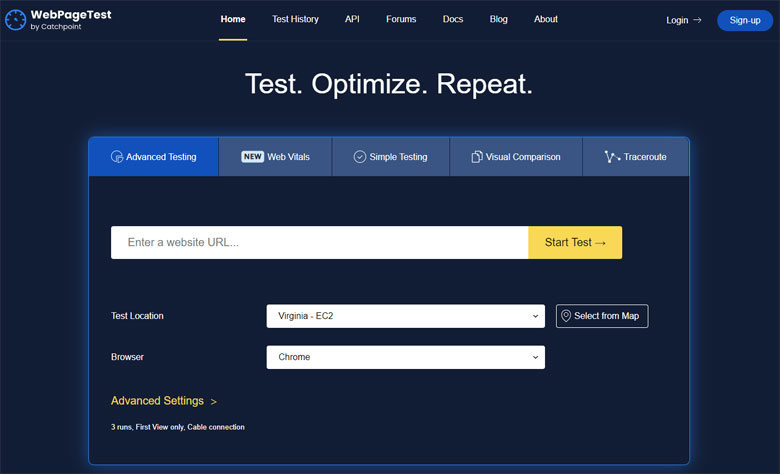Navigate to Docs
Screen dimensions: 780x474
[453, 19]
